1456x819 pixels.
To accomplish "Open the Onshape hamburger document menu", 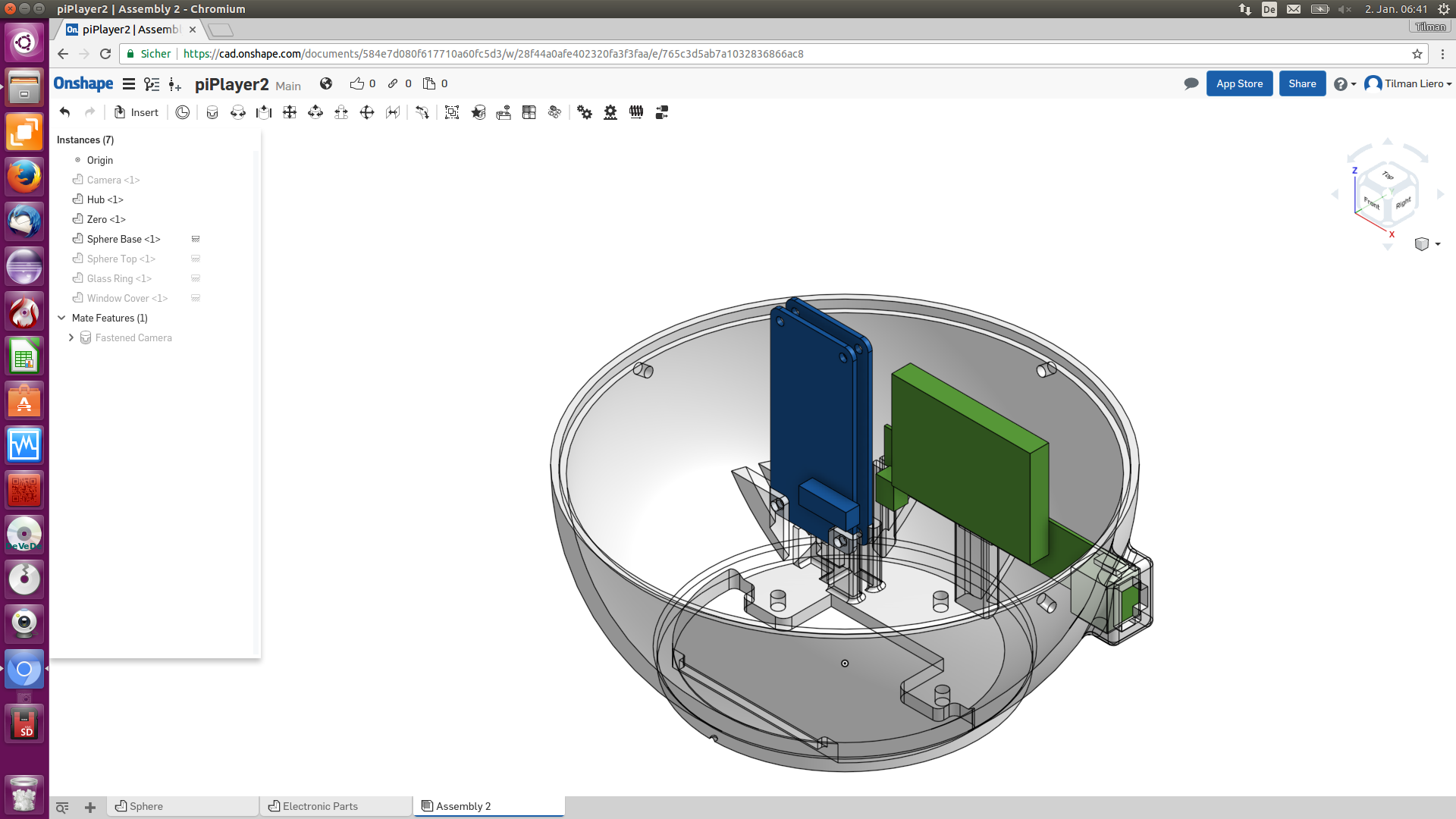I will (x=129, y=84).
